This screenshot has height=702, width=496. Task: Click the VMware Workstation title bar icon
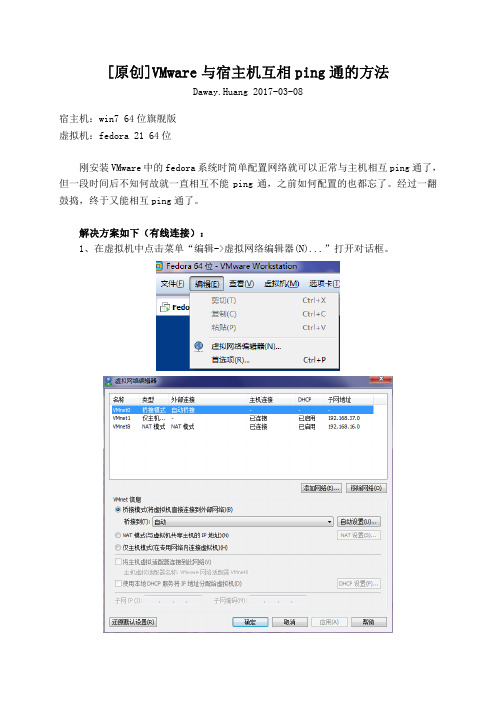coord(159,266)
